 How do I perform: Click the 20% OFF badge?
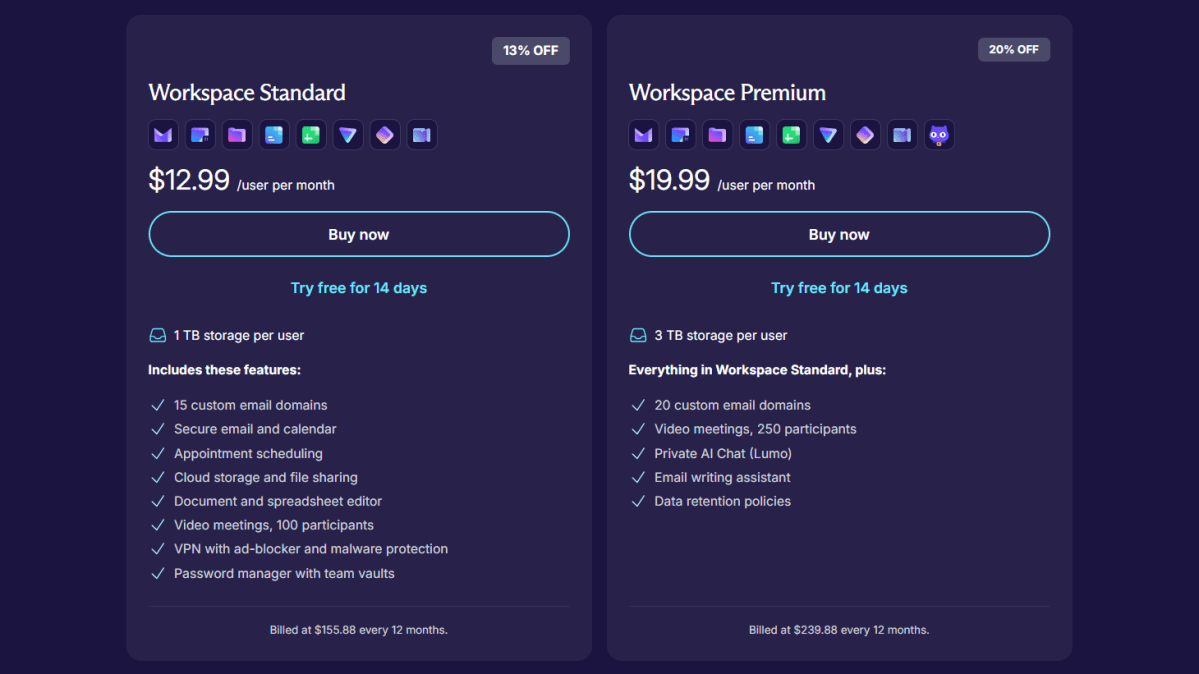click(1013, 49)
